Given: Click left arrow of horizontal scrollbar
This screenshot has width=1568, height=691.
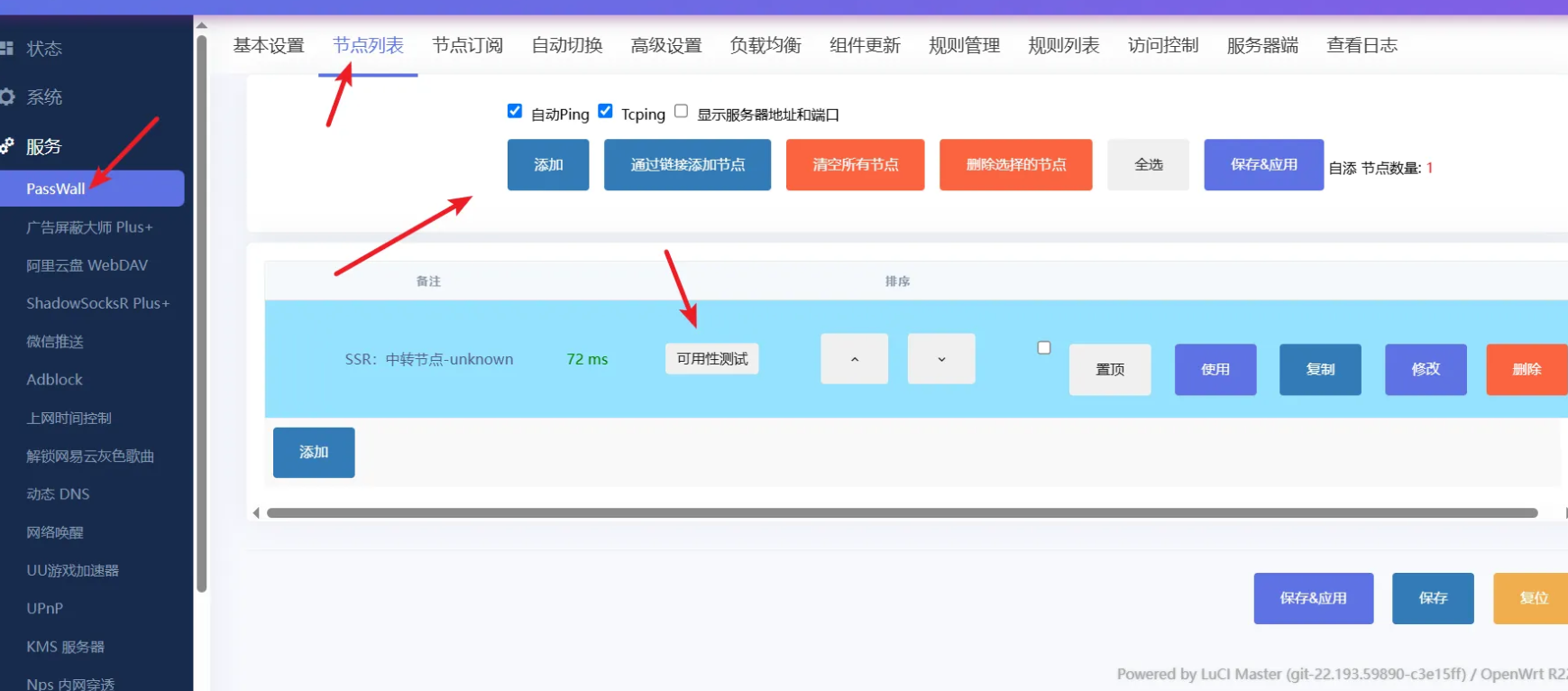Looking at the screenshot, I should click(256, 512).
